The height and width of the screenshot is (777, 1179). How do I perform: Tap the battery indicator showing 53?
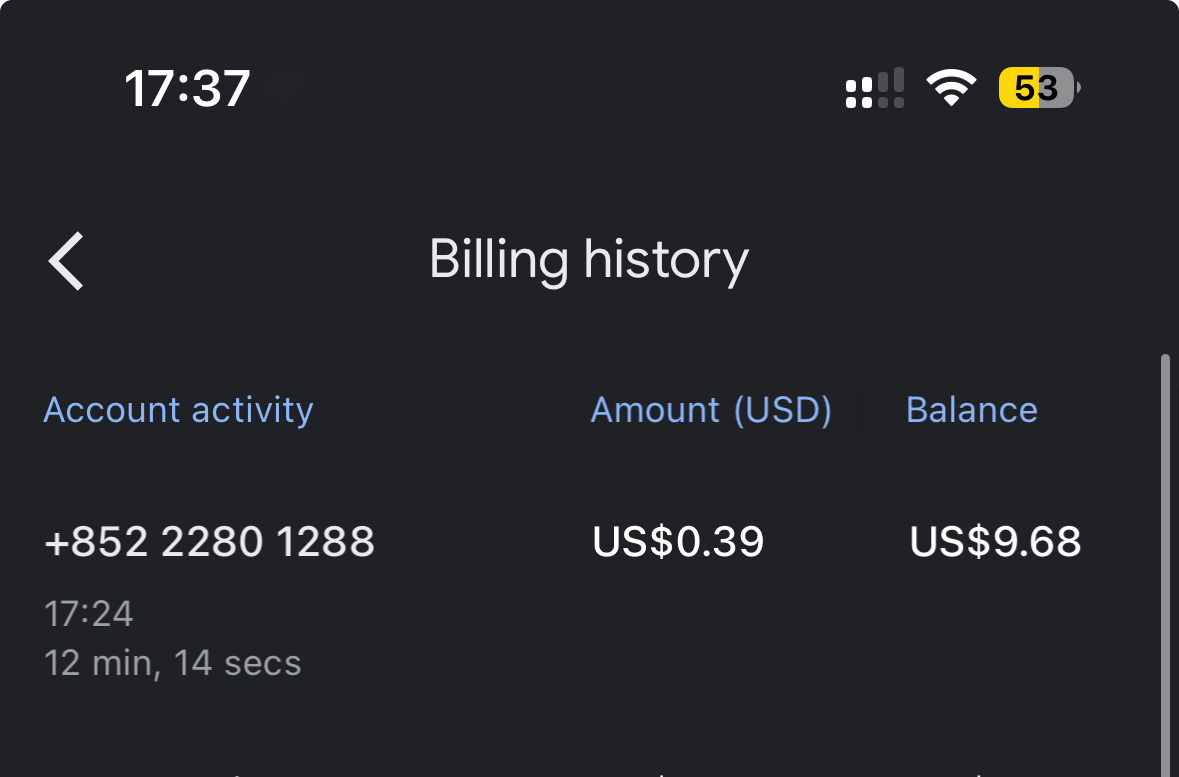1039,88
